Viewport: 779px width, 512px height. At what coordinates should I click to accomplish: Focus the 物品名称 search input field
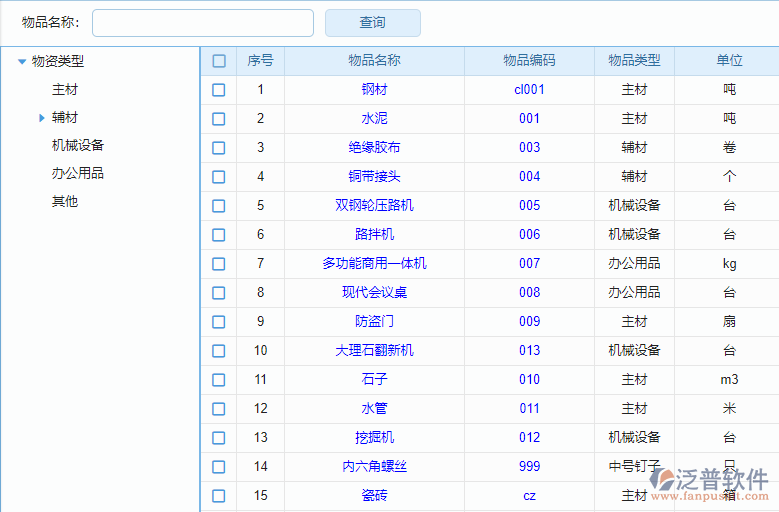click(203, 23)
